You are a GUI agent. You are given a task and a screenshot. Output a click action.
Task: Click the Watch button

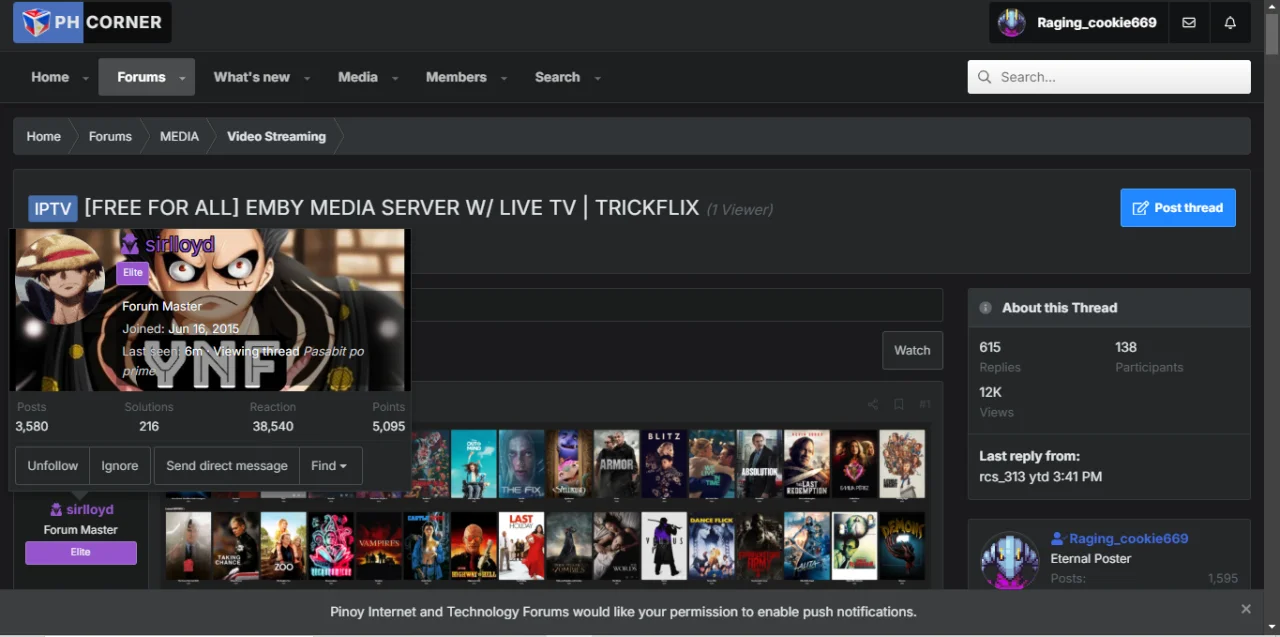(912, 350)
